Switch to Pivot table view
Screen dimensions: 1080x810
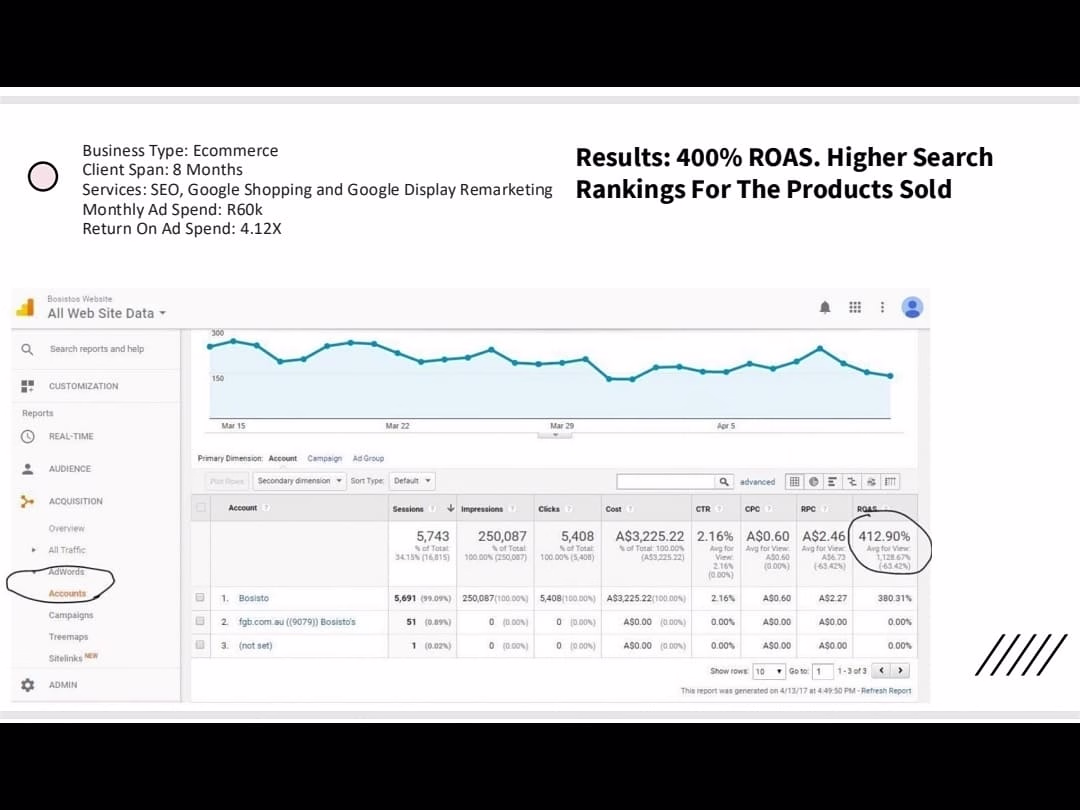[x=891, y=481]
